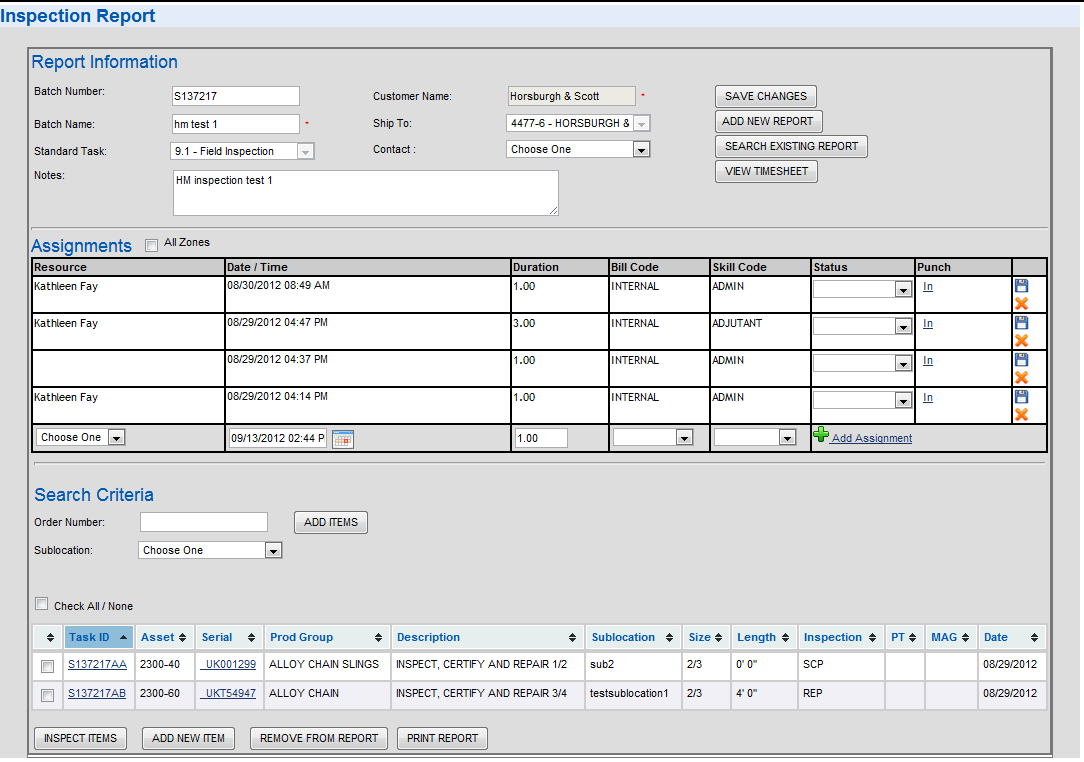Screen dimensions: 1084x762
Task: Click save icon for ADJUTANT assignment row
Action: 1021,323
